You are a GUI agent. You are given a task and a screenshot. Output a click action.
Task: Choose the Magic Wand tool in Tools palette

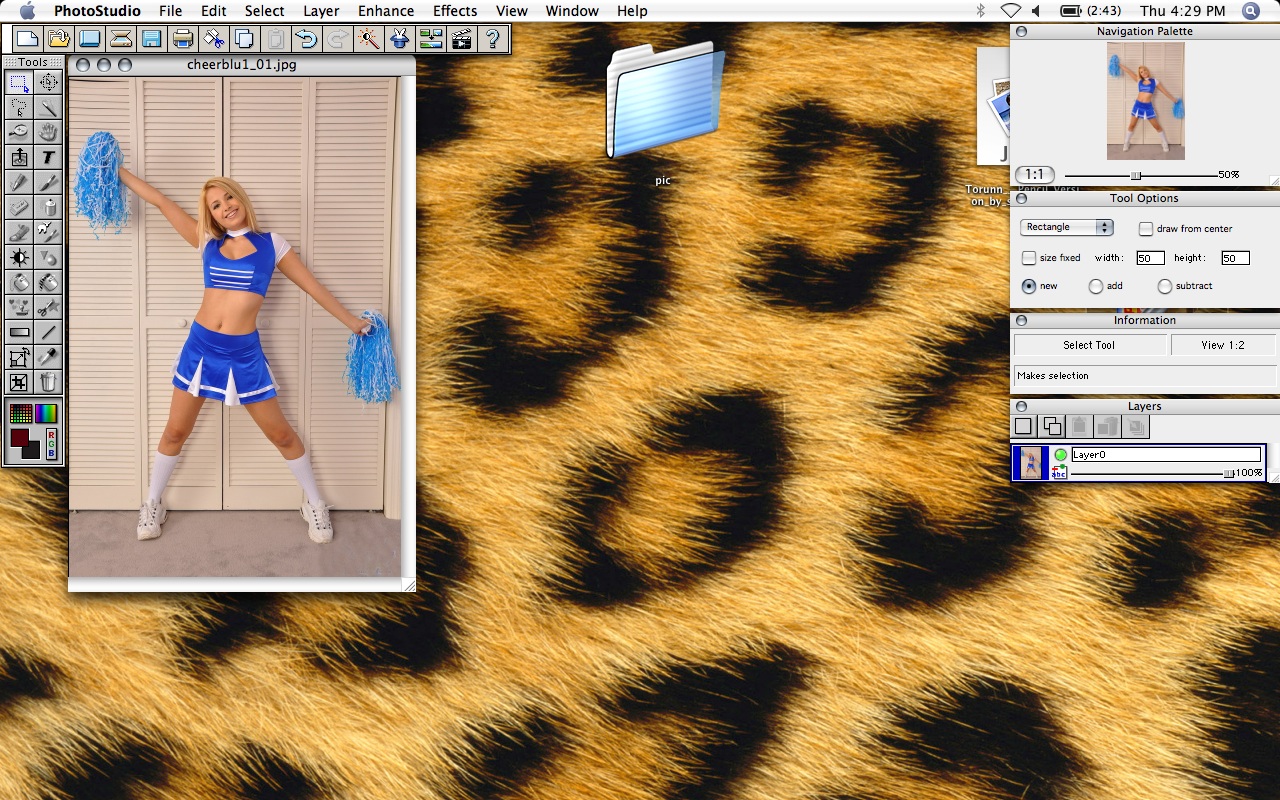click(x=48, y=106)
